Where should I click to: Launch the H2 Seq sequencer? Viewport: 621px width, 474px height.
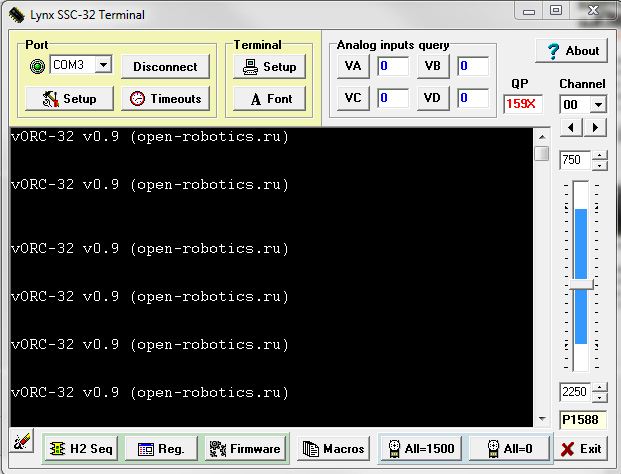tap(80, 449)
